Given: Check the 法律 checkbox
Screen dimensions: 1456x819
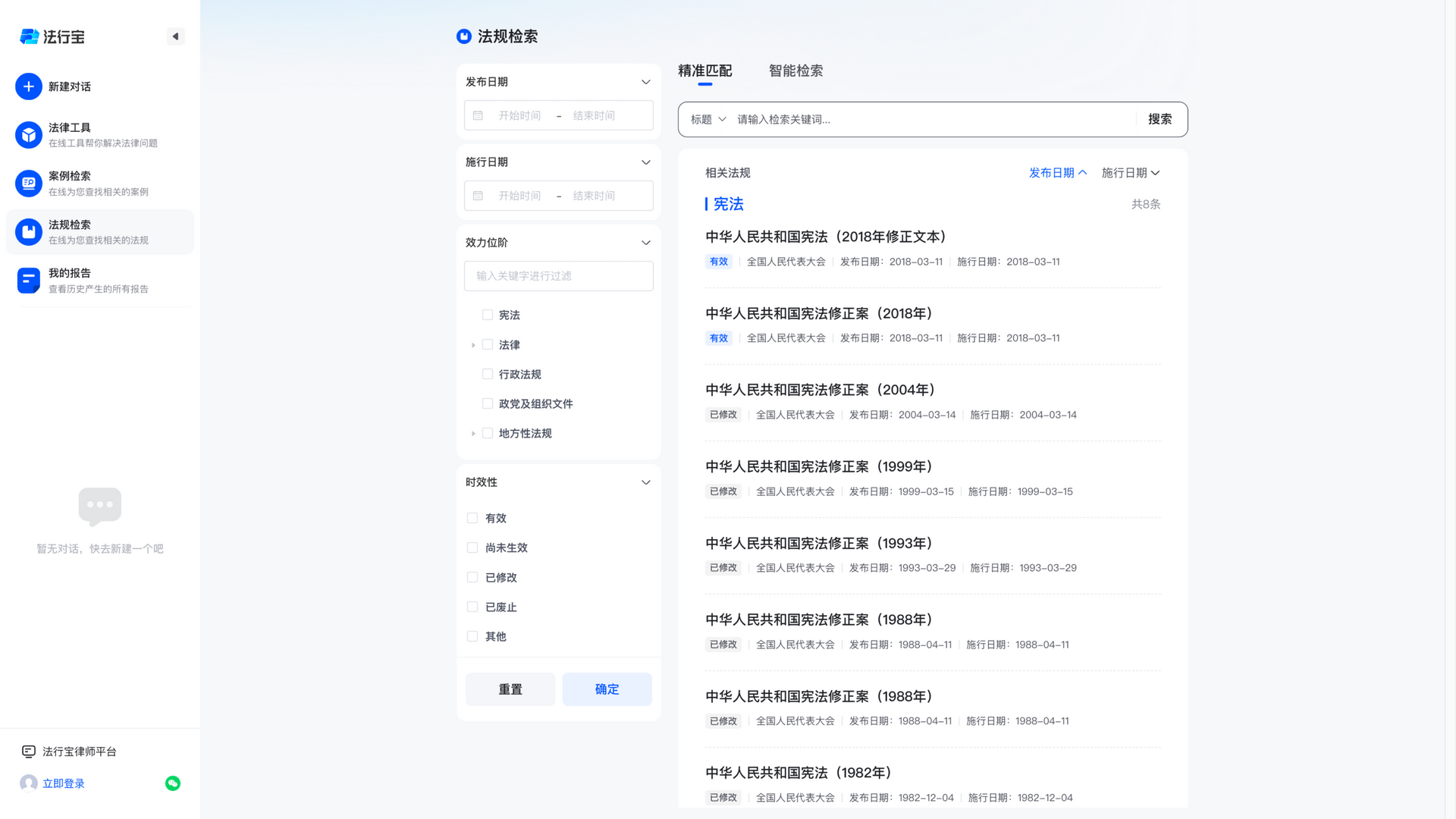Looking at the screenshot, I should pyautogui.click(x=488, y=344).
